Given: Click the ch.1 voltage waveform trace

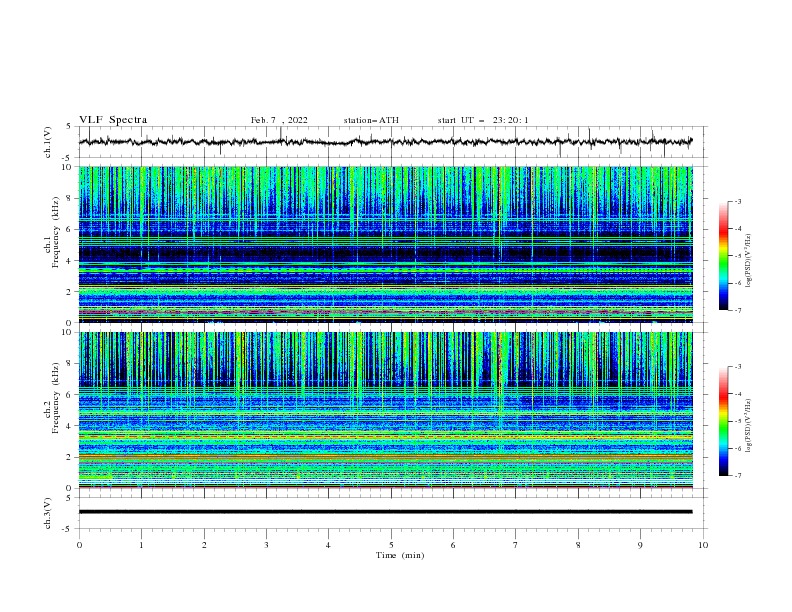Looking at the screenshot, I should click(385, 142).
